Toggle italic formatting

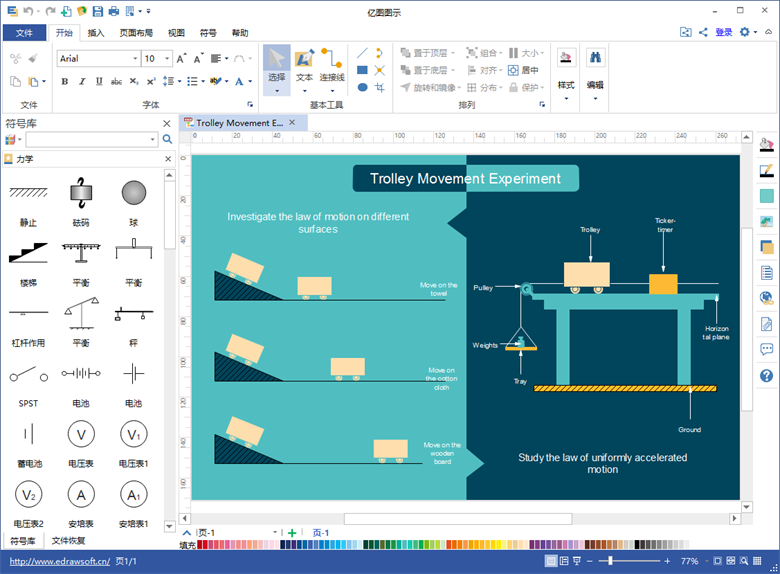point(82,82)
